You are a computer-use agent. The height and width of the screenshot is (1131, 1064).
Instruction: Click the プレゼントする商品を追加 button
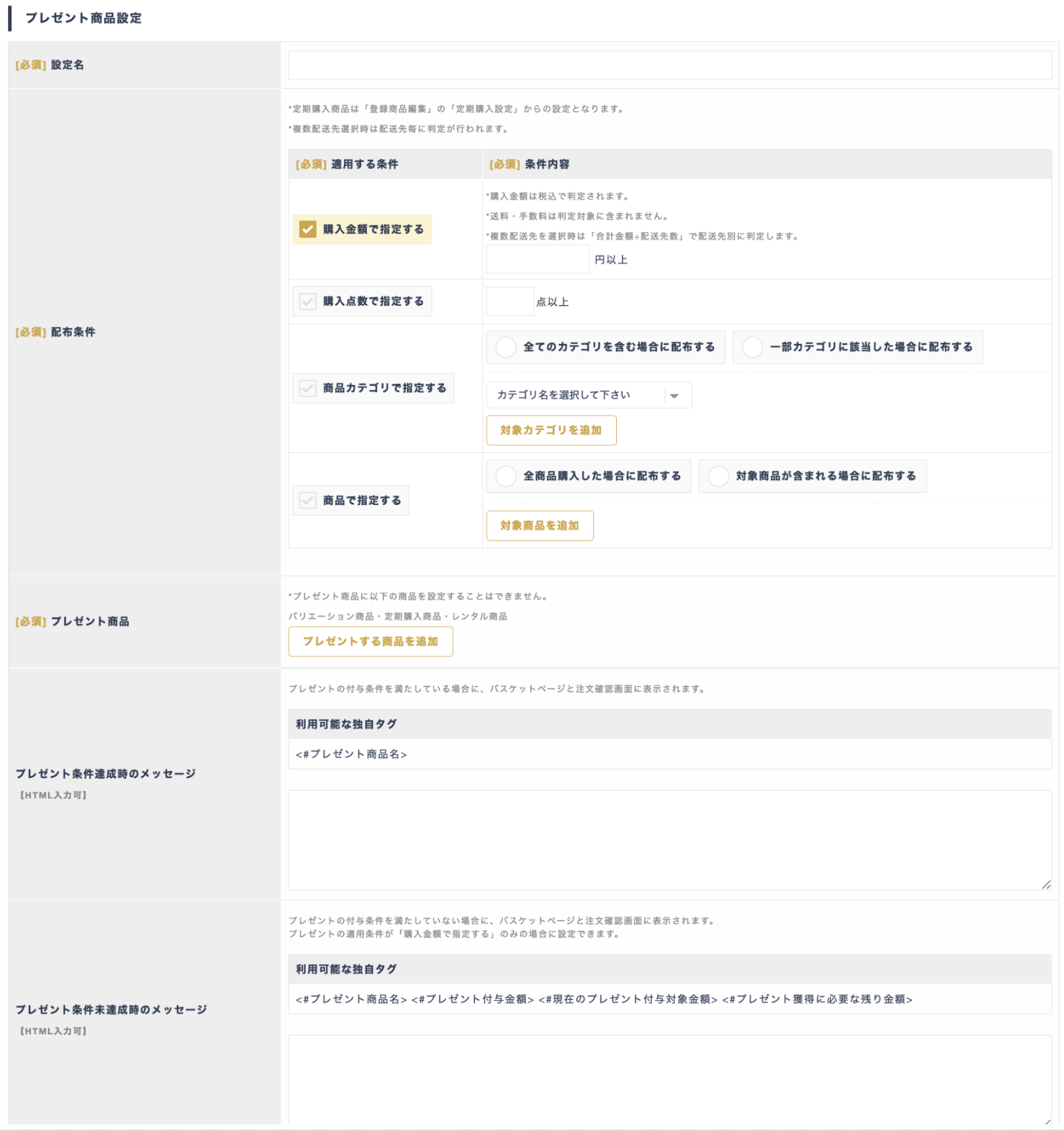(x=370, y=642)
